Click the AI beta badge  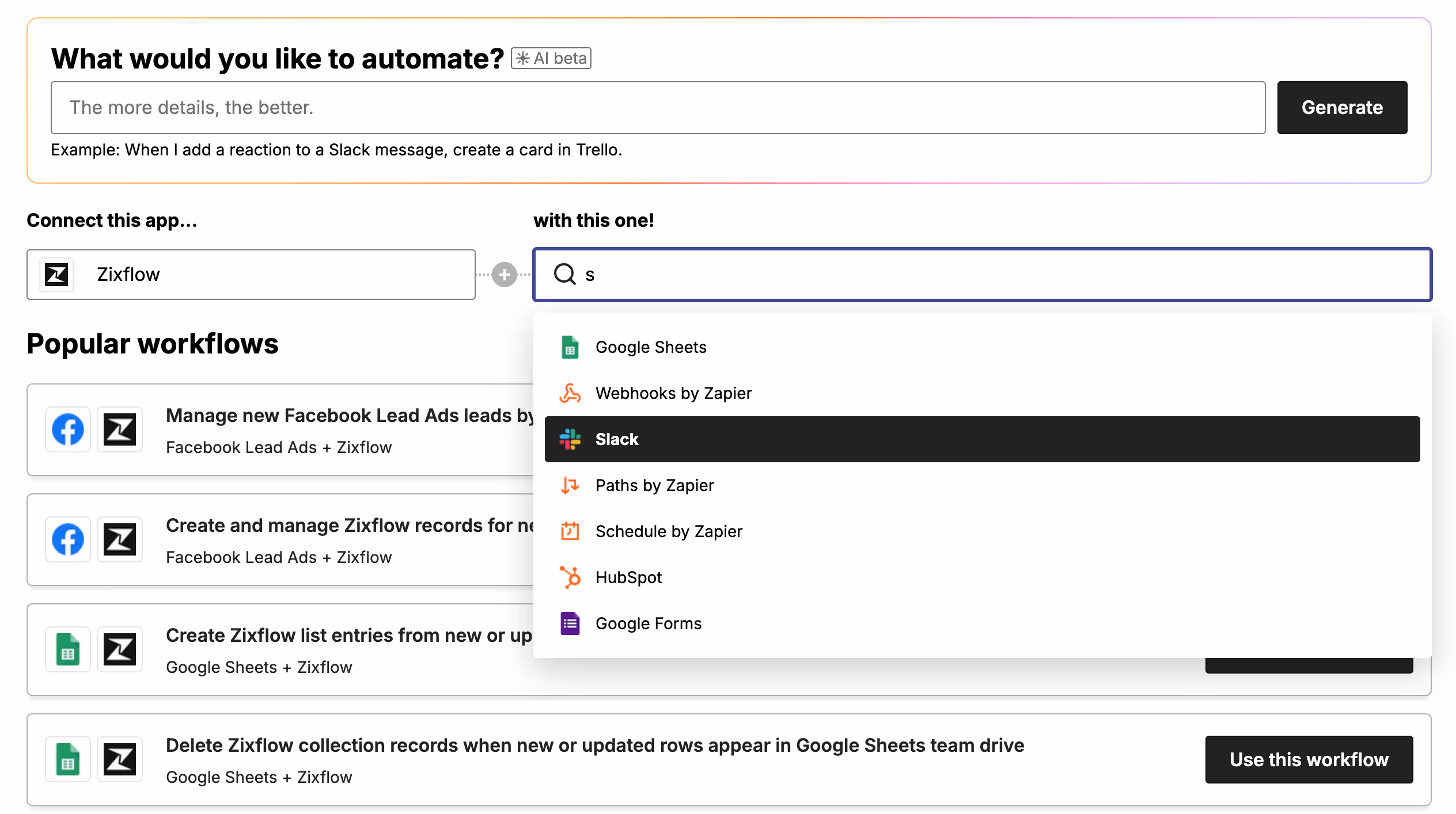(x=551, y=58)
